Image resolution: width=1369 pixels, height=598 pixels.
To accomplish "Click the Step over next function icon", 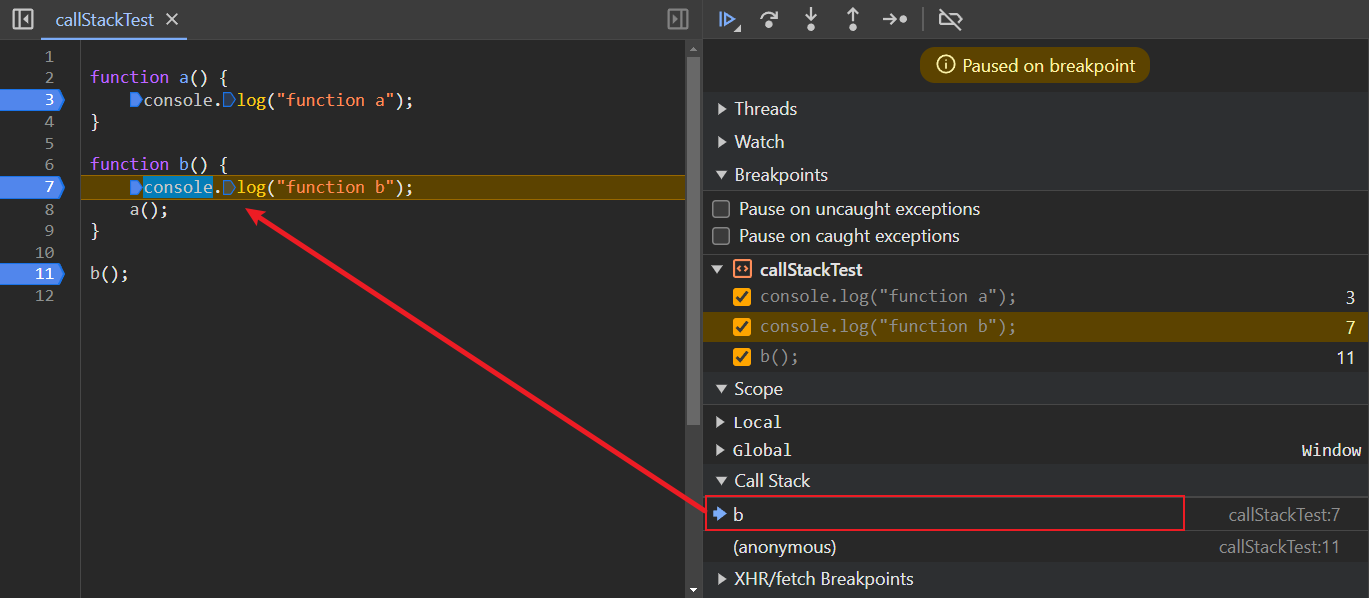I will click(x=769, y=19).
